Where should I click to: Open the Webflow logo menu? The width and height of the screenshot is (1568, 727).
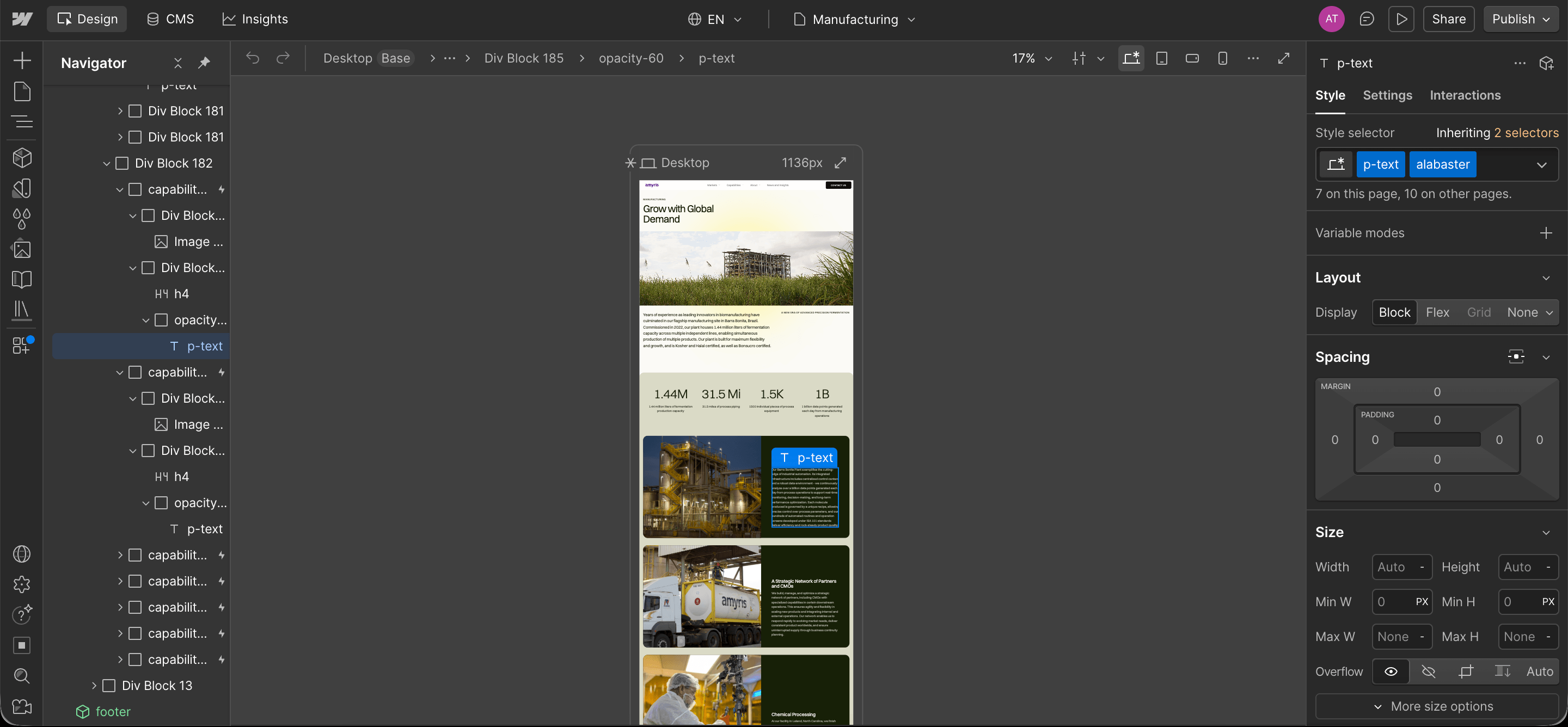point(22,19)
